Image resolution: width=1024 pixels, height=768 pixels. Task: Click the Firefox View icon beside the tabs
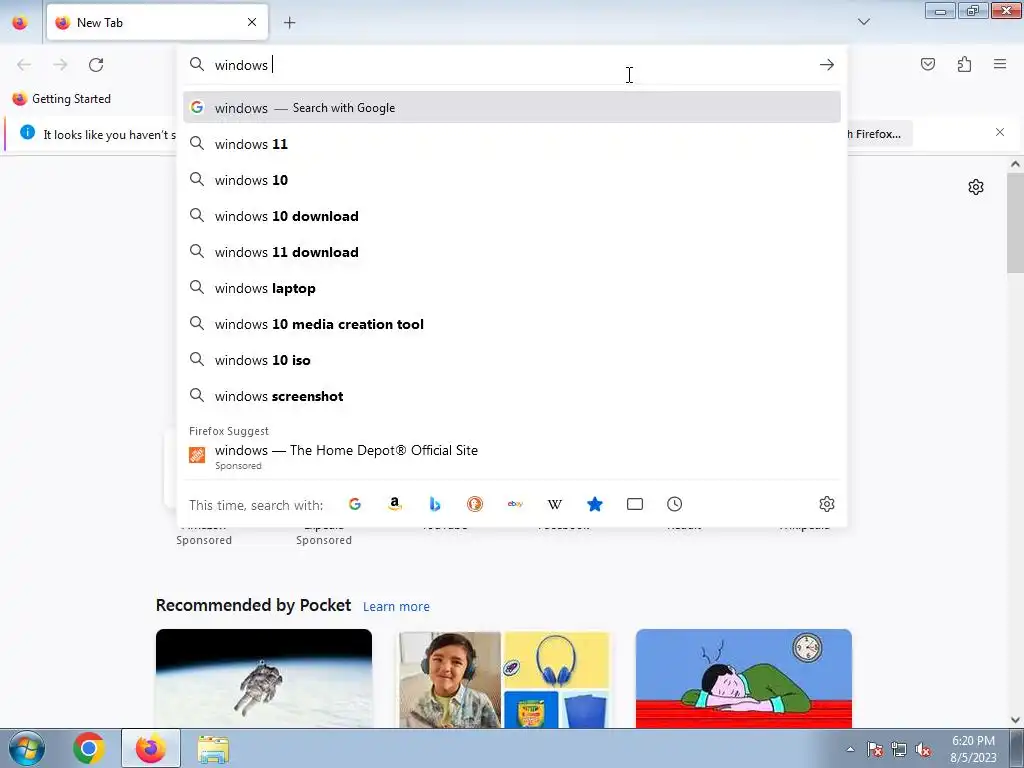pyautogui.click(x=20, y=22)
